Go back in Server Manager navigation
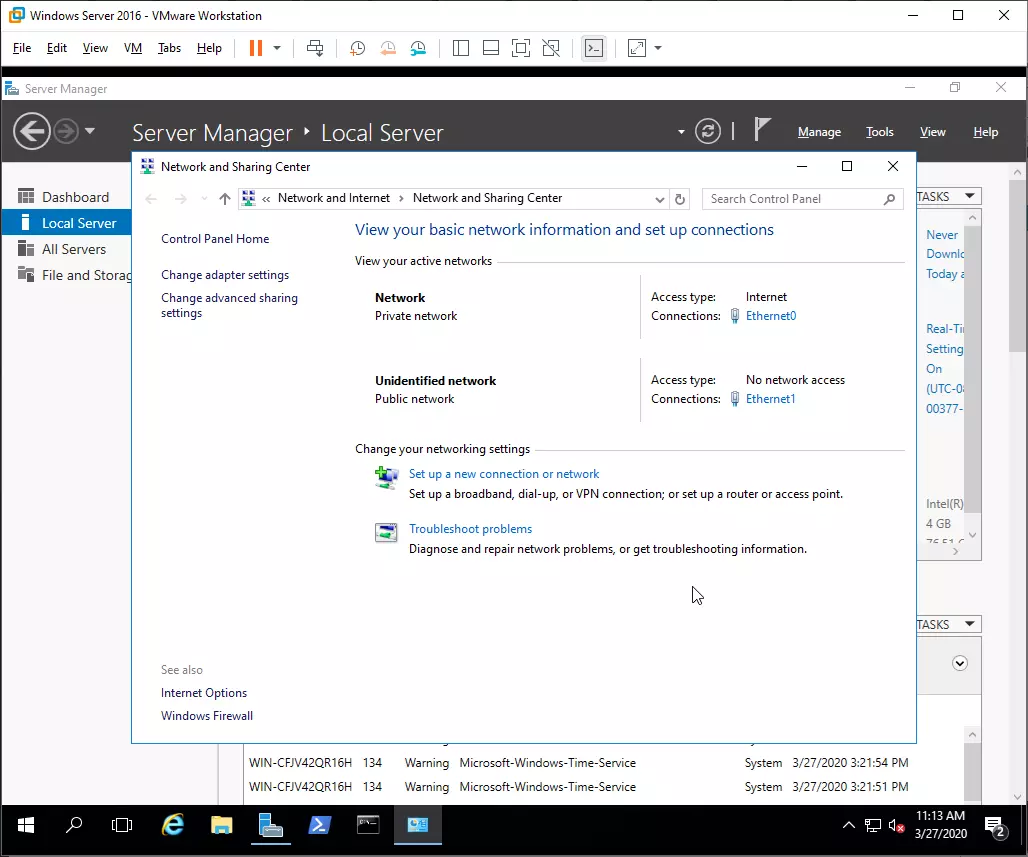Screen dimensions: 1028x857 [31, 131]
